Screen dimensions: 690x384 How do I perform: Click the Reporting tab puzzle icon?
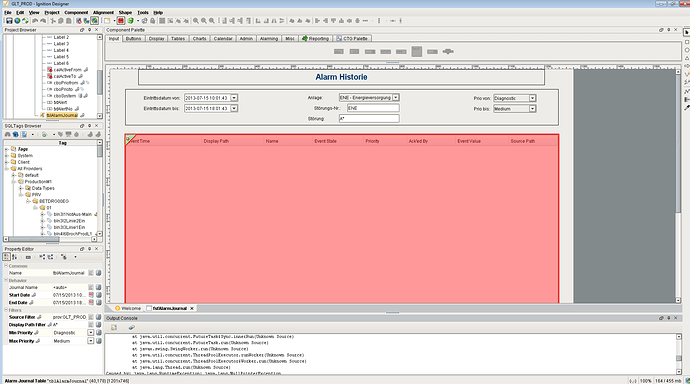305,38
